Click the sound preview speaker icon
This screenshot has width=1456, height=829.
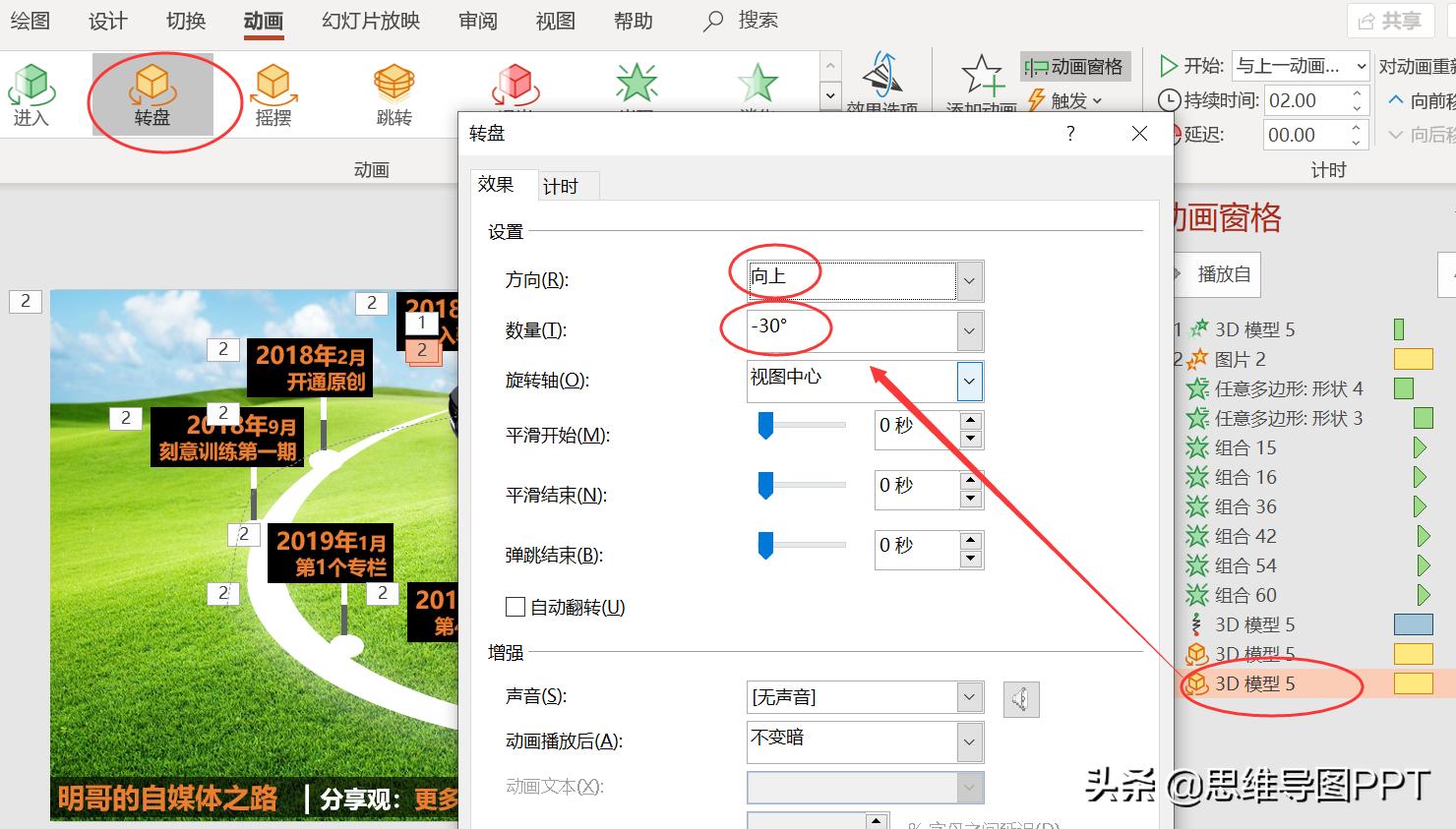coord(1020,698)
